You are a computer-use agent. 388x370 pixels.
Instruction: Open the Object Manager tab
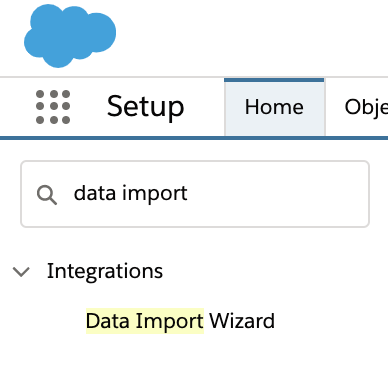(366, 107)
